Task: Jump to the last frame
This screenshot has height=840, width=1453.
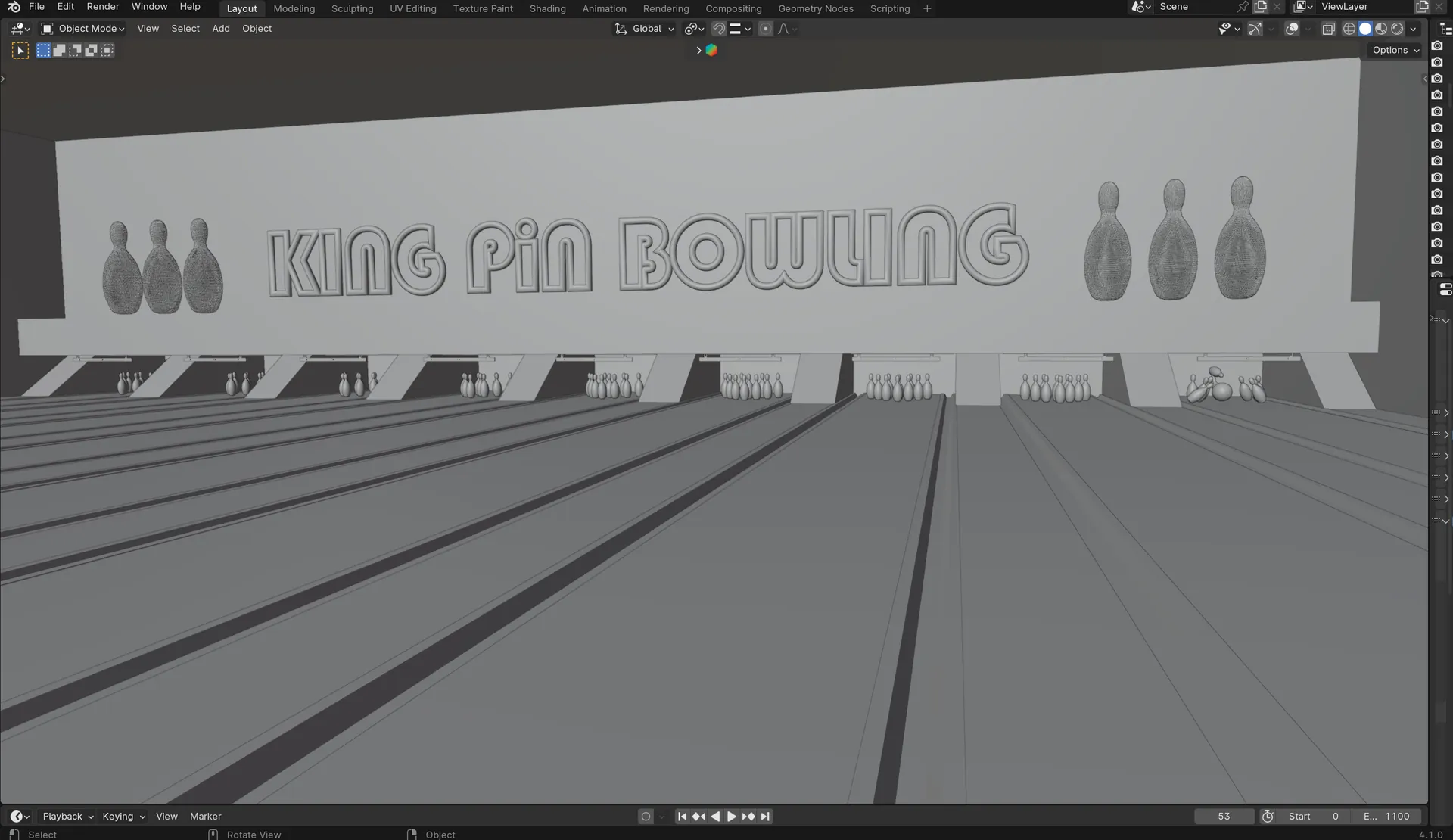Action: 765,817
